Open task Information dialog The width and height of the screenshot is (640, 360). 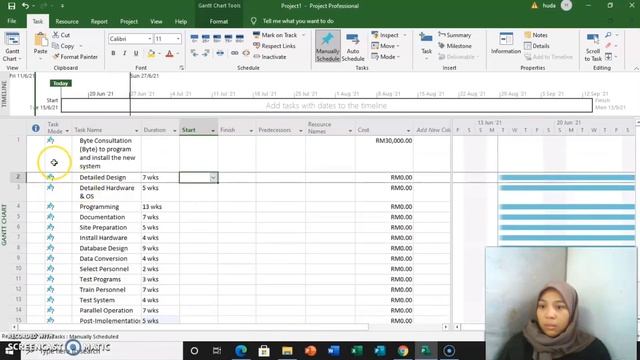[x=506, y=43]
